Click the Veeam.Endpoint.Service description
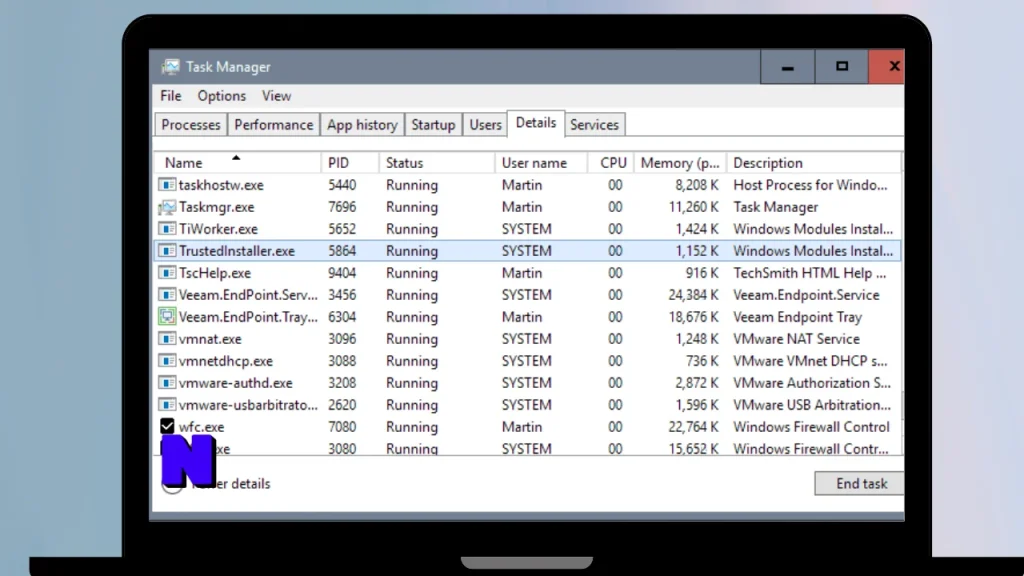This screenshot has width=1024, height=576. click(806, 295)
